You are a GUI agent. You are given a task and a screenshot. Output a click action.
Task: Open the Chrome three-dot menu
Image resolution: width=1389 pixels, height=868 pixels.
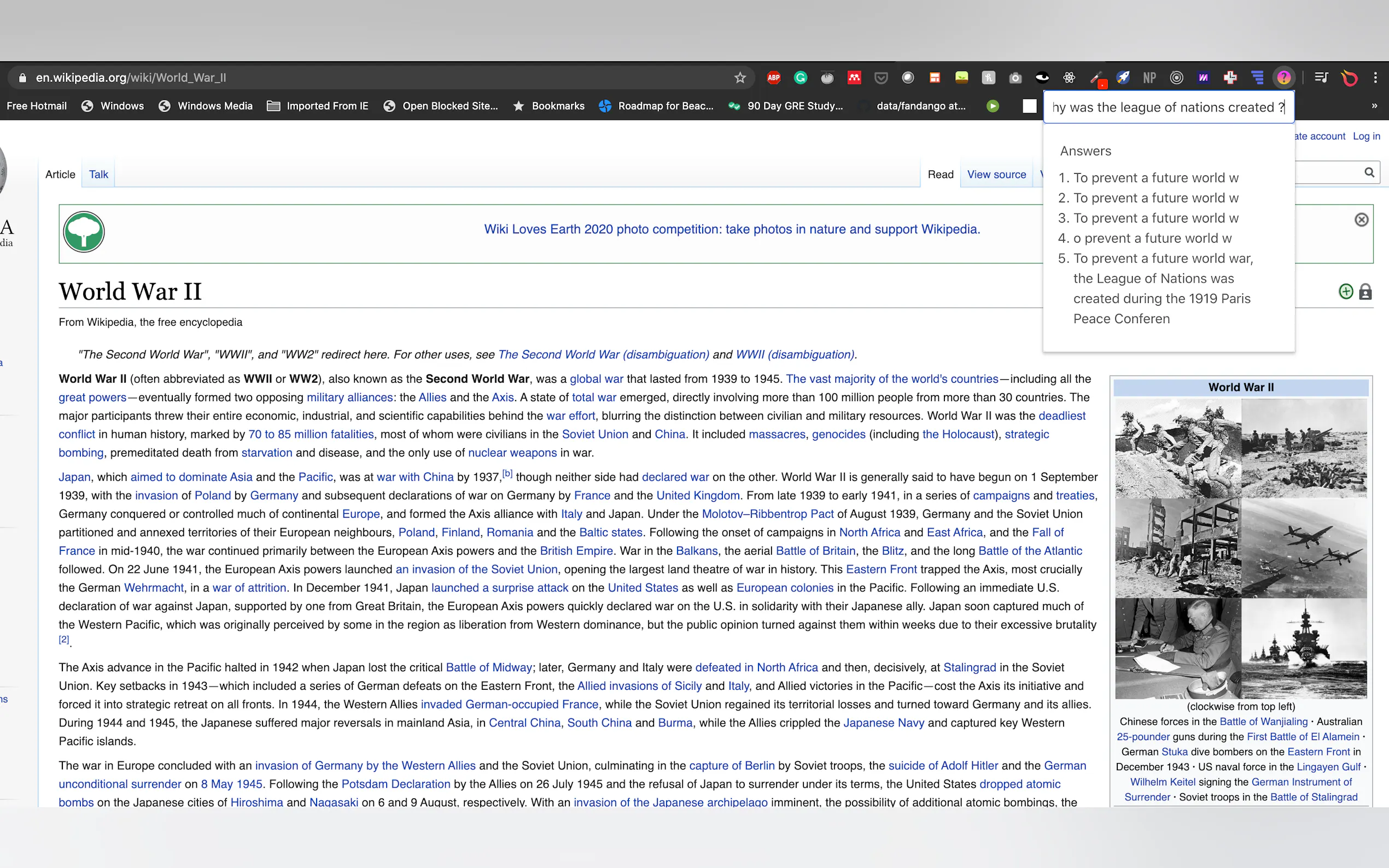(1375, 78)
